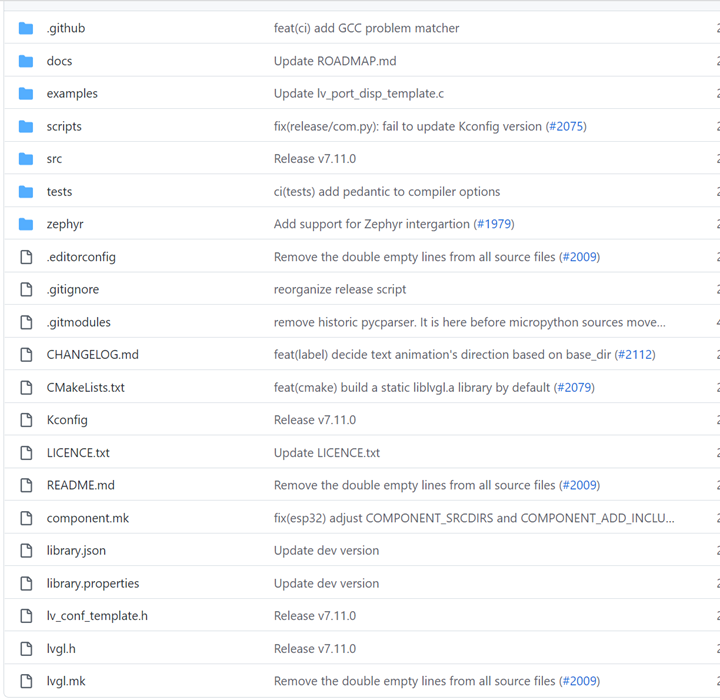Open 'Update dev version' commit in library.json row
The image size is (720, 700).
(x=326, y=550)
